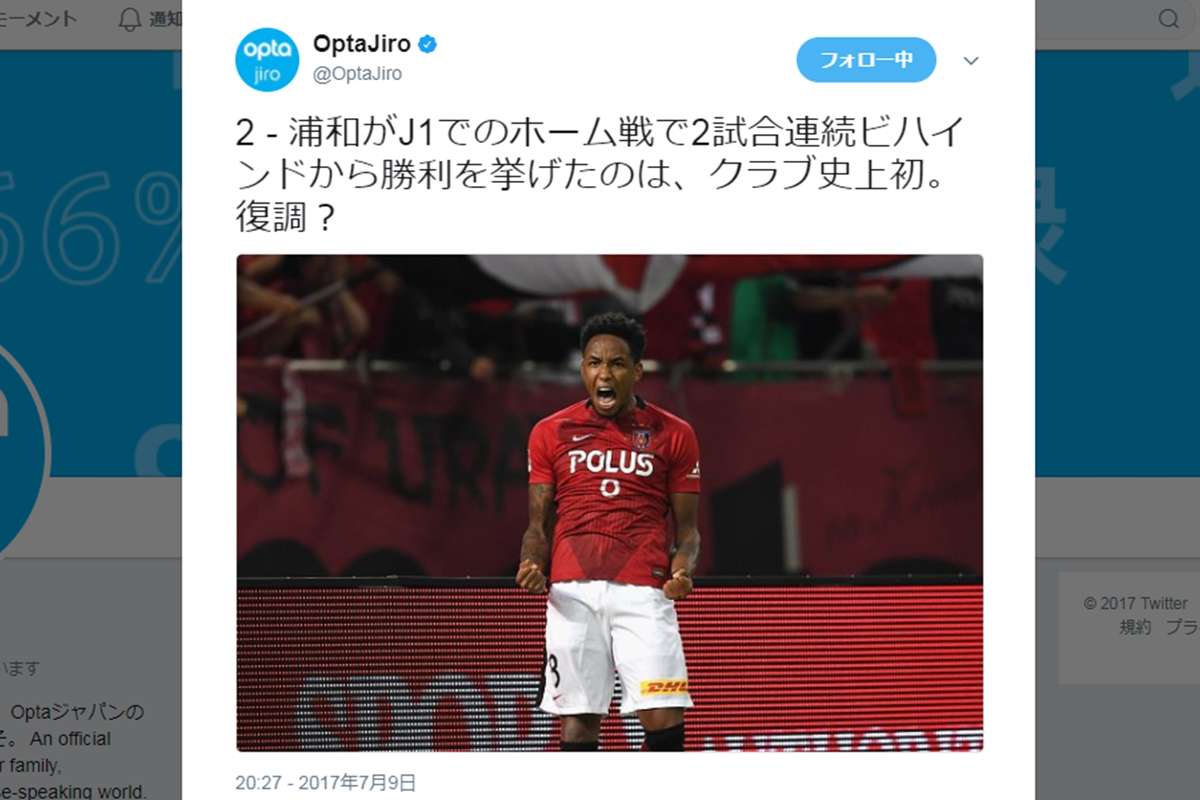
Task: Click the Optaジャパンの bio text
Action: (x=78, y=712)
